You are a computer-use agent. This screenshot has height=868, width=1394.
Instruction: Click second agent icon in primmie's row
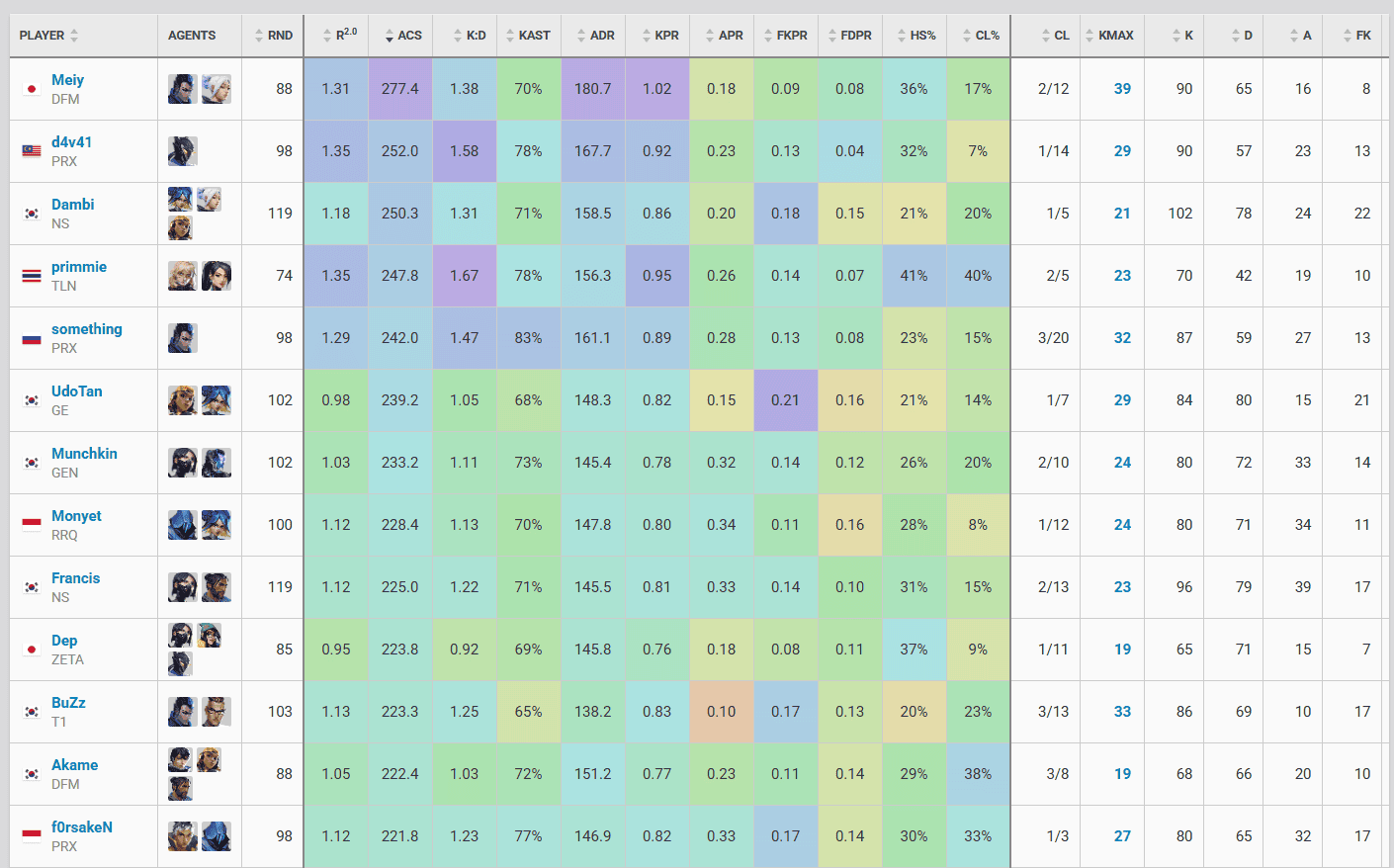tap(217, 276)
